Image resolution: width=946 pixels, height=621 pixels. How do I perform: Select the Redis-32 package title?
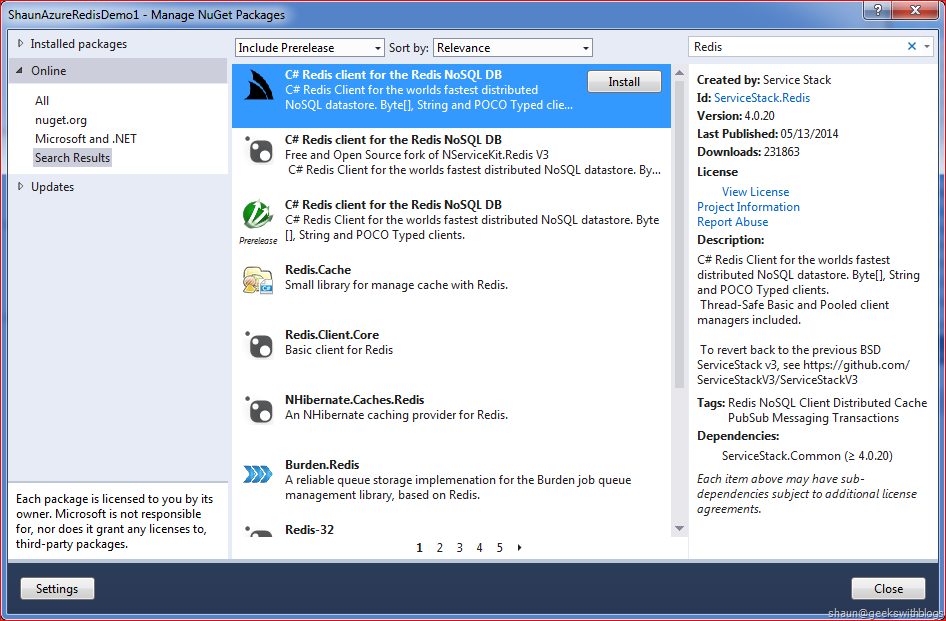tap(310, 530)
